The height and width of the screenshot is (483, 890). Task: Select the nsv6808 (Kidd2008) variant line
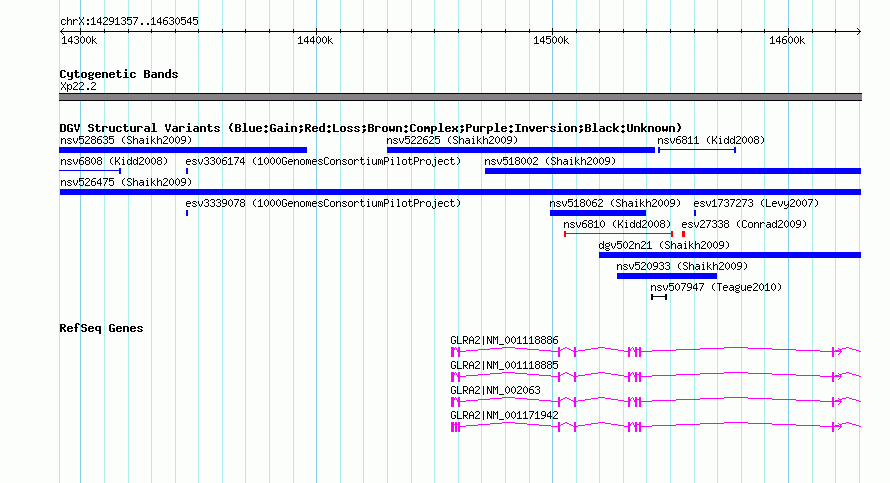point(90,171)
